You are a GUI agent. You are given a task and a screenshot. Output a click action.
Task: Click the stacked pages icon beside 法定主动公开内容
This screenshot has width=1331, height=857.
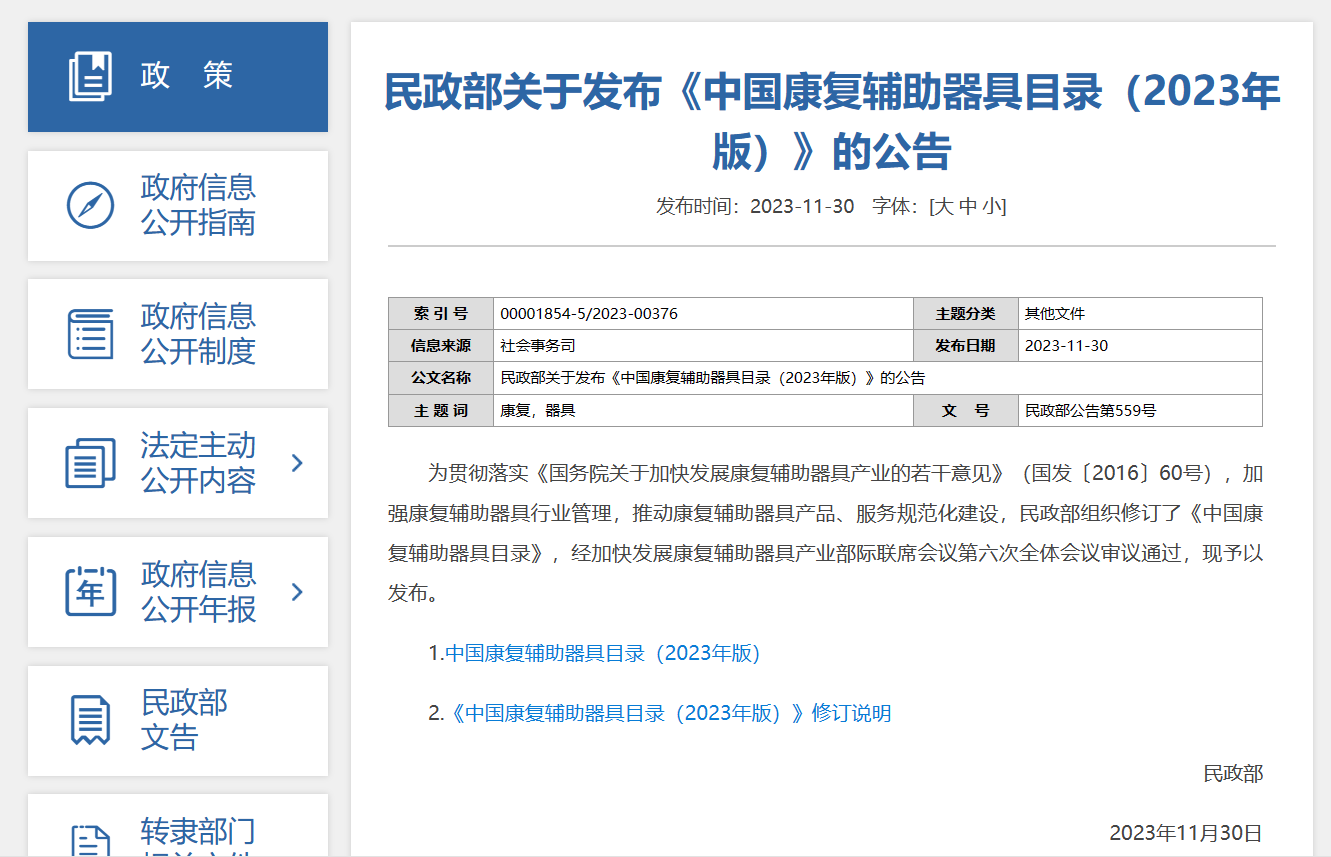coord(90,463)
